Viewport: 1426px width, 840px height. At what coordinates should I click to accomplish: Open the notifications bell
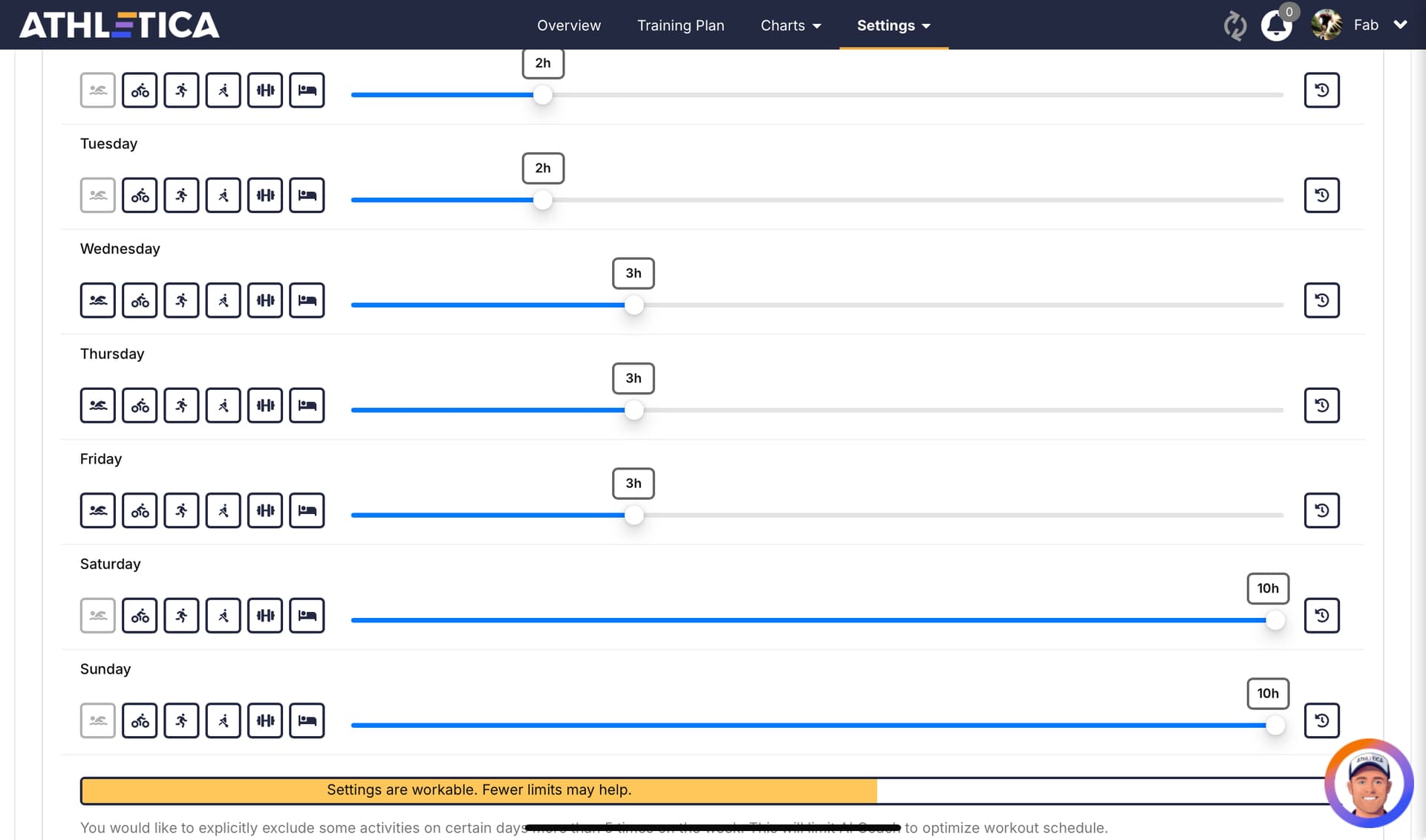pyautogui.click(x=1276, y=25)
